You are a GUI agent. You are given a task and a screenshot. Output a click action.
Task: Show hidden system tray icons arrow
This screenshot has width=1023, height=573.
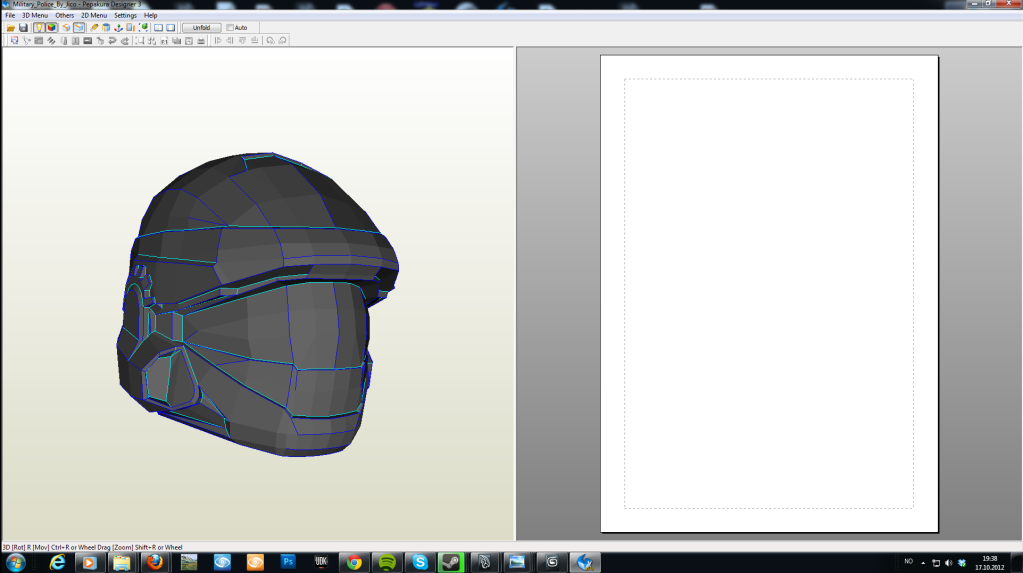pos(923,563)
